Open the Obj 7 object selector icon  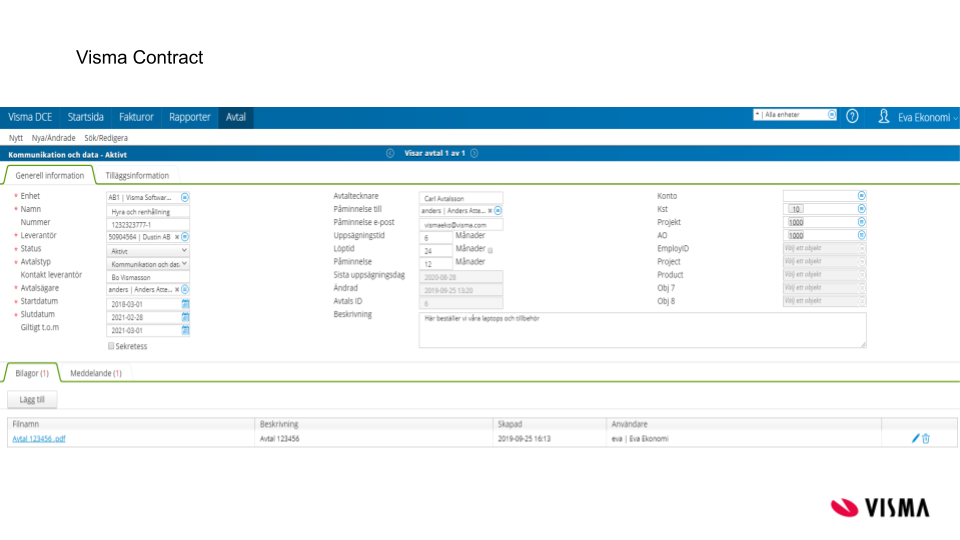[861, 288]
